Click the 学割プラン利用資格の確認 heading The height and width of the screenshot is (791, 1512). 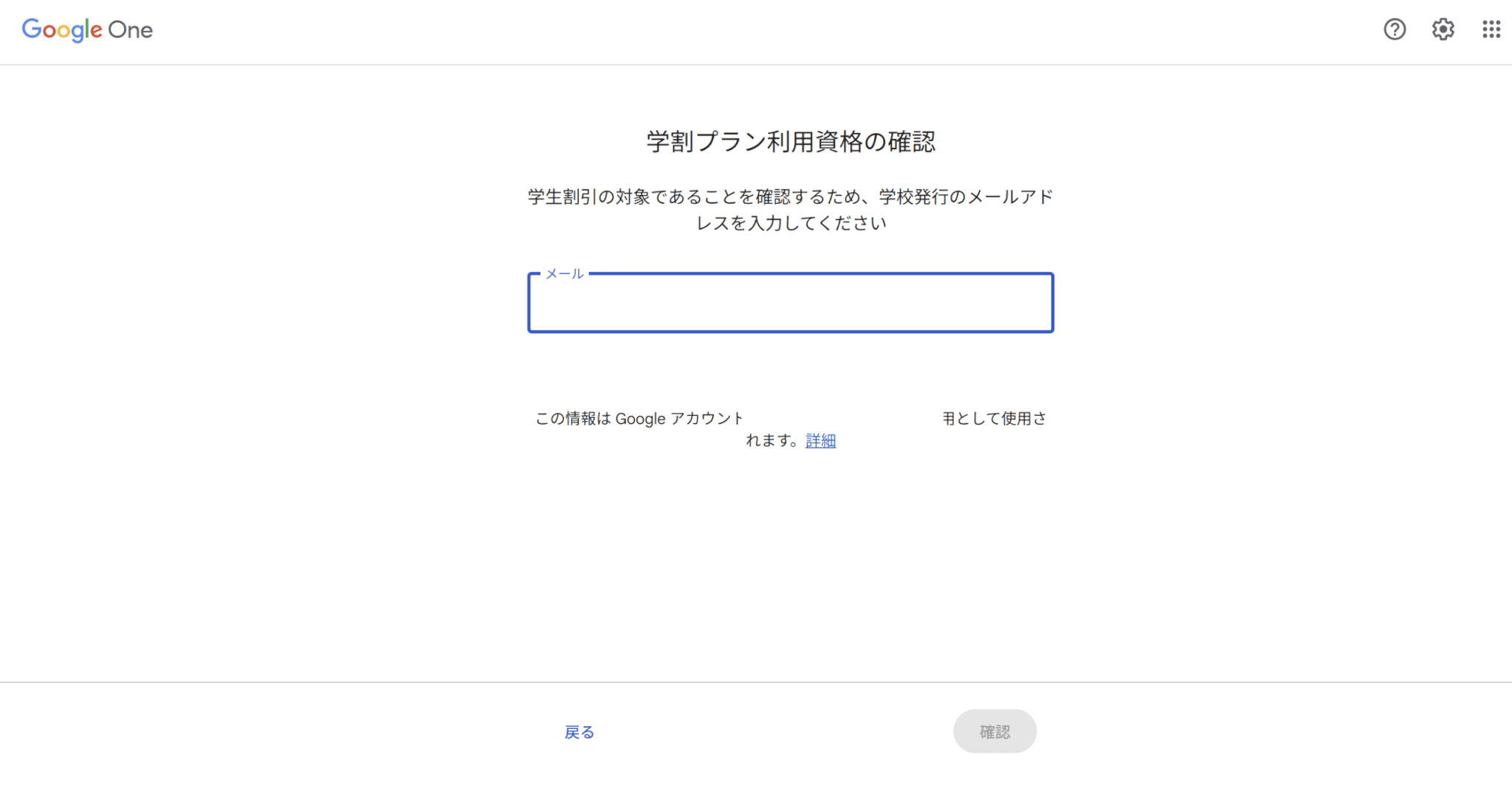(791, 142)
